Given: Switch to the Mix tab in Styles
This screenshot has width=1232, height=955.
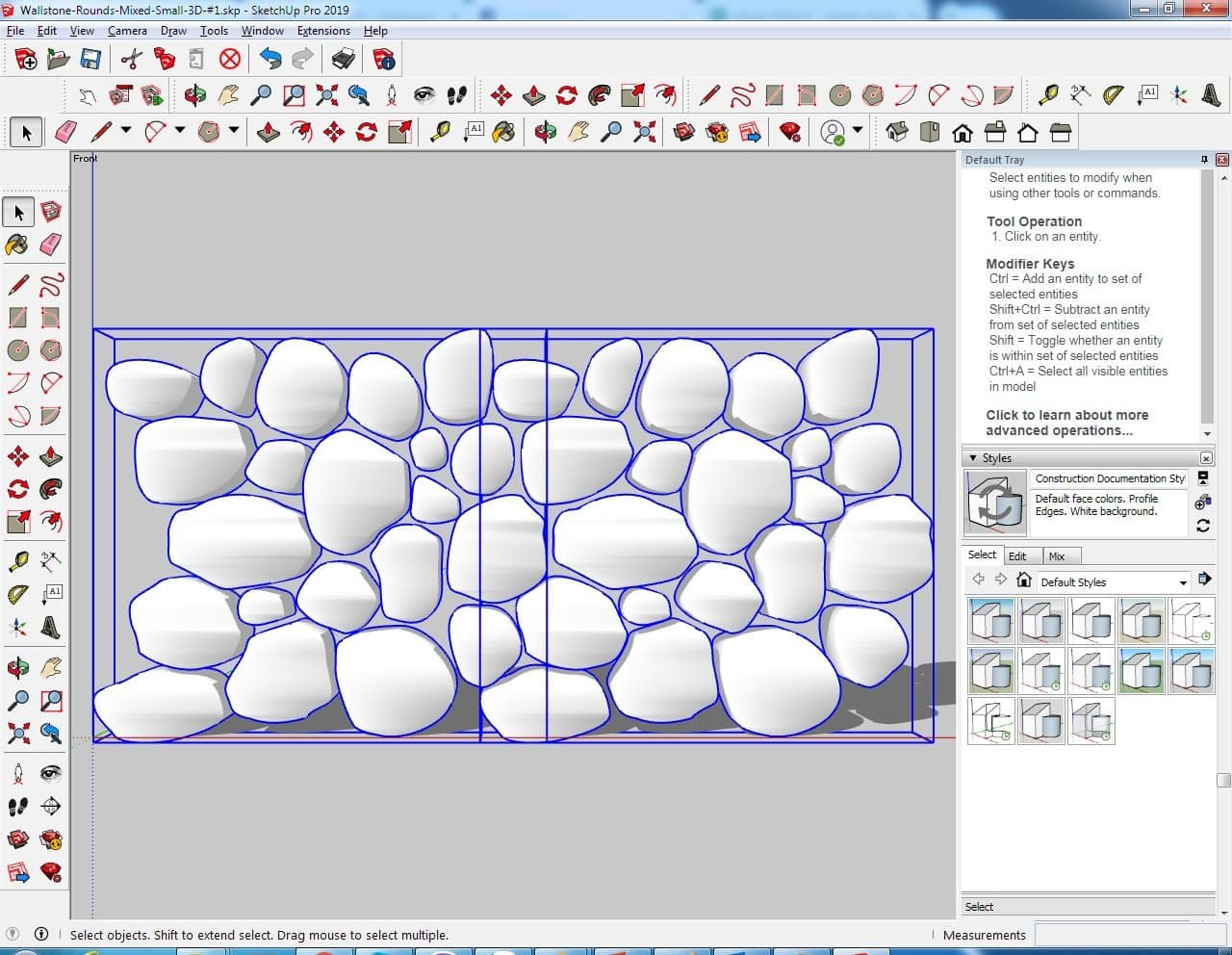Looking at the screenshot, I should [x=1056, y=555].
